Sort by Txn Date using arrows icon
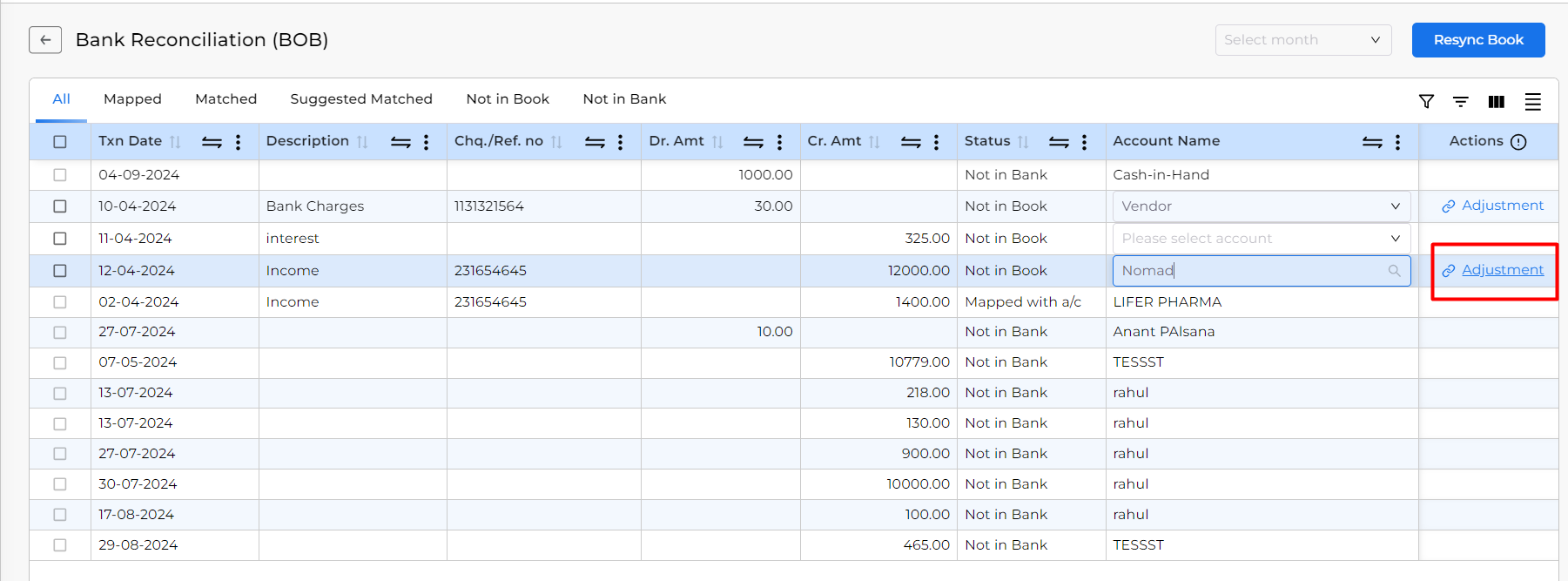The height and width of the screenshot is (581, 1568). click(x=175, y=142)
